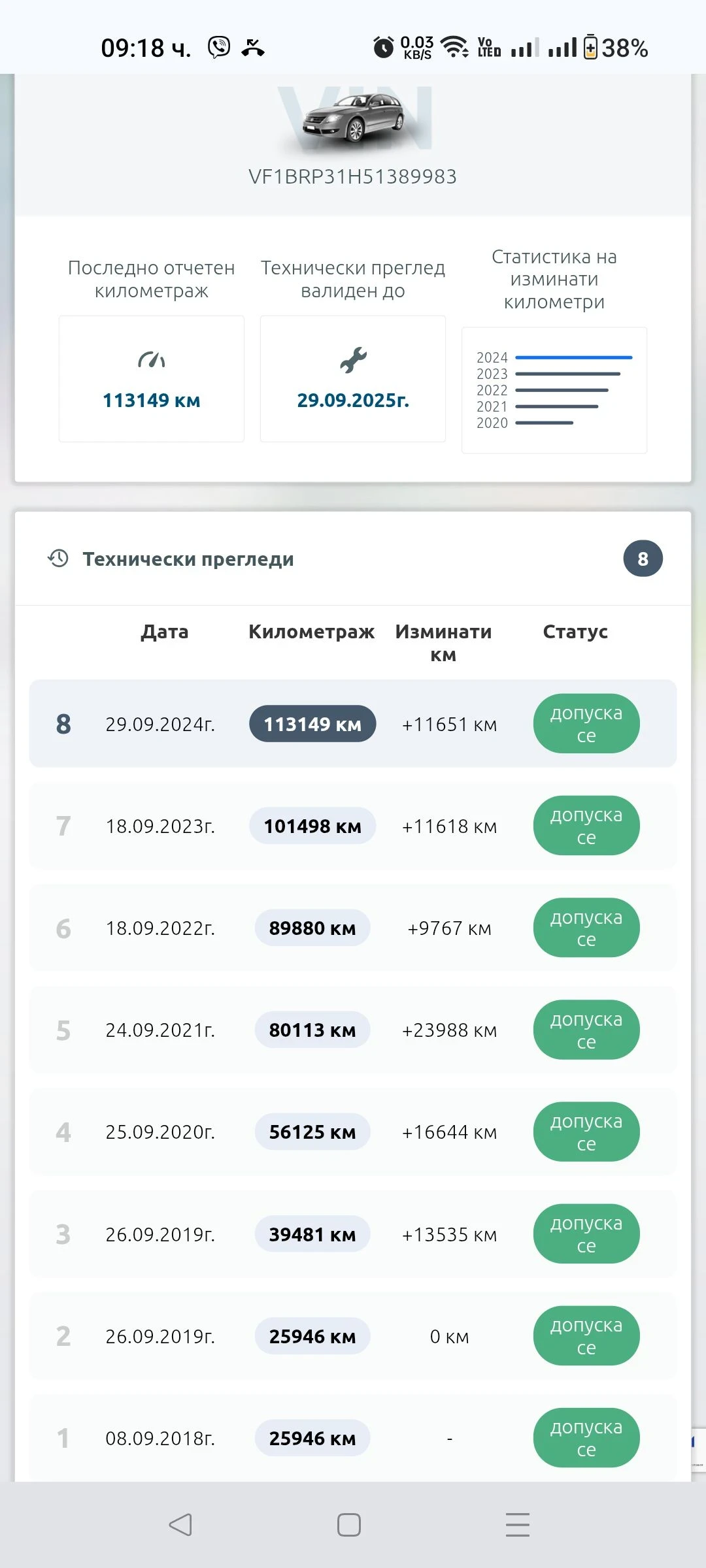Tap допуска се status on row 1
The image size is (706, 1568).
(x=586, y=1437)
